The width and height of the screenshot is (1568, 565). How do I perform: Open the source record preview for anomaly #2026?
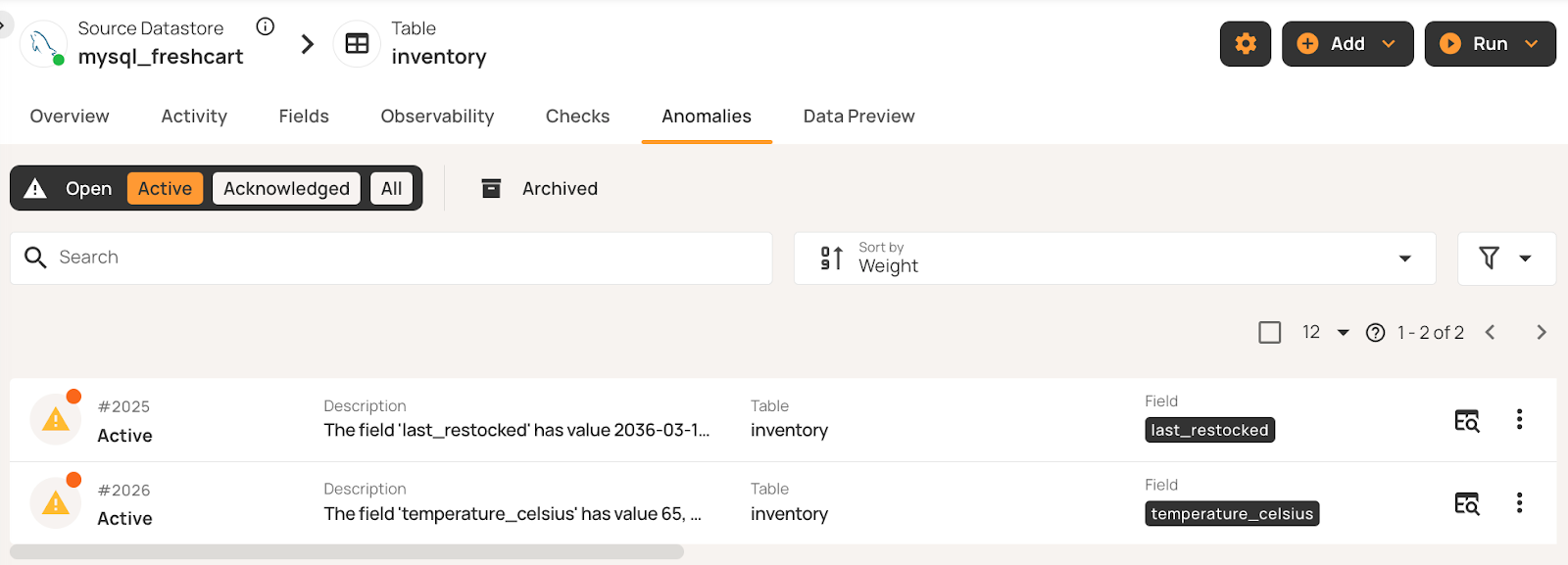click(1465, 503)
